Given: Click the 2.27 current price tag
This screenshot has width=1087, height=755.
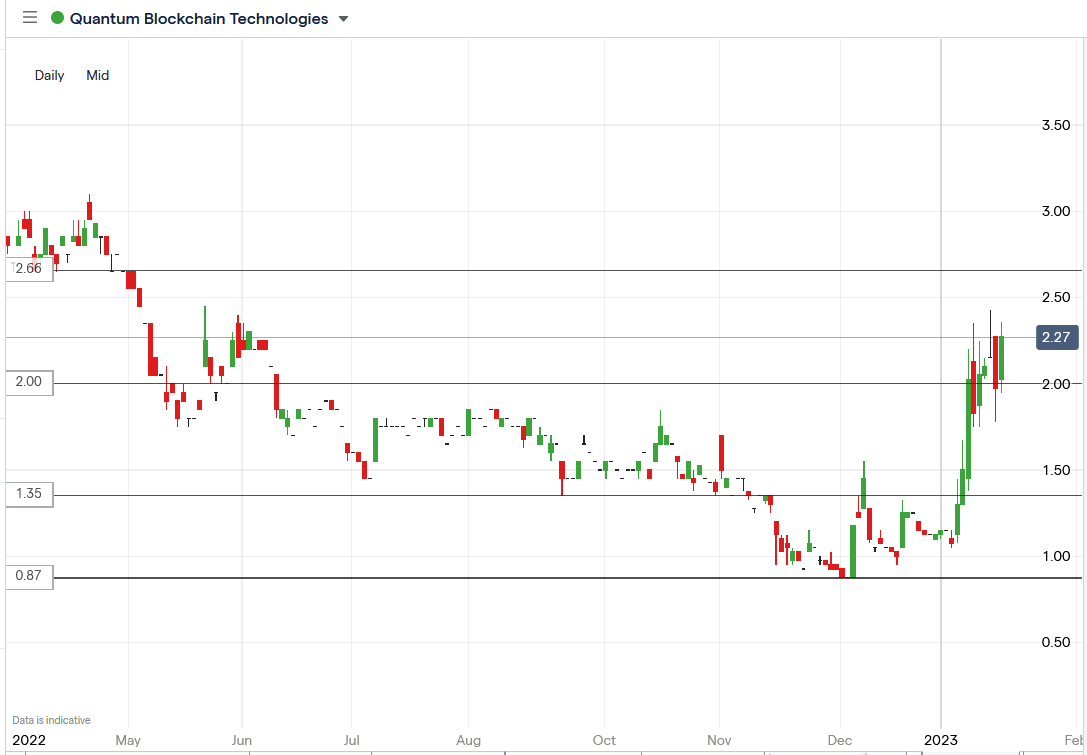Looking at the screenshot, I should click(x=1057, y=338).
